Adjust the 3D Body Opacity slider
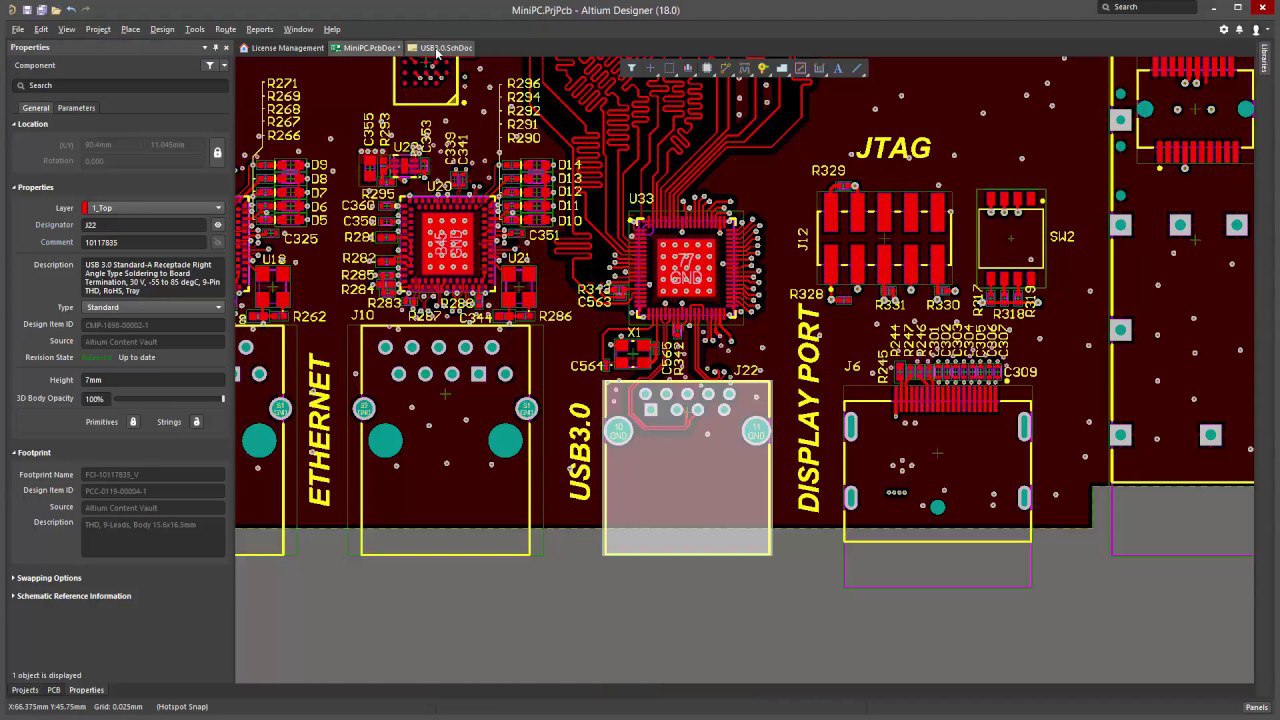The height and width of the screenshot is (720, 1280). point(168,399)
